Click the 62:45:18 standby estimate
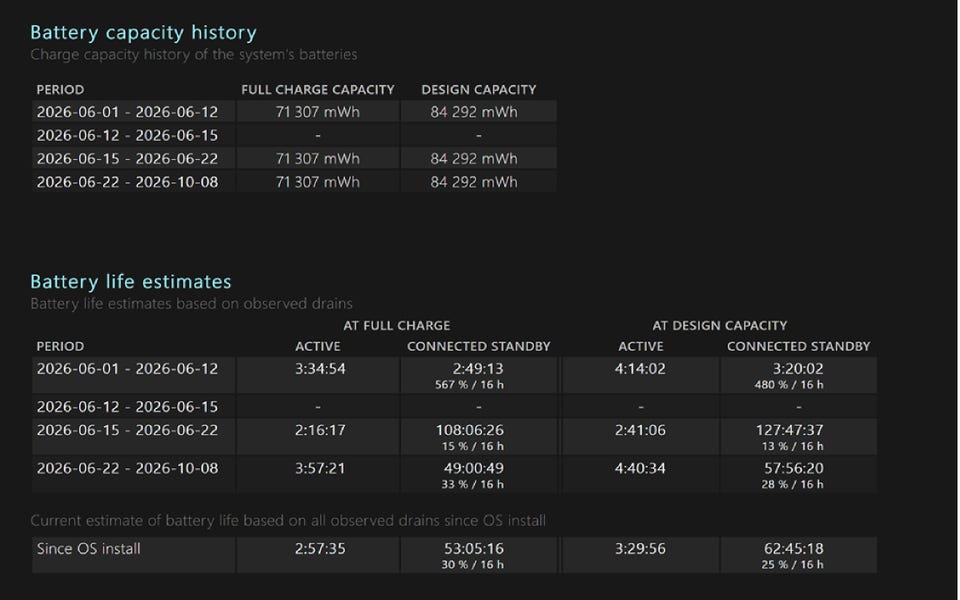Image resolution: width=960 pixels, height=600 pixels. pyautogui.click(x=793, y=549)
